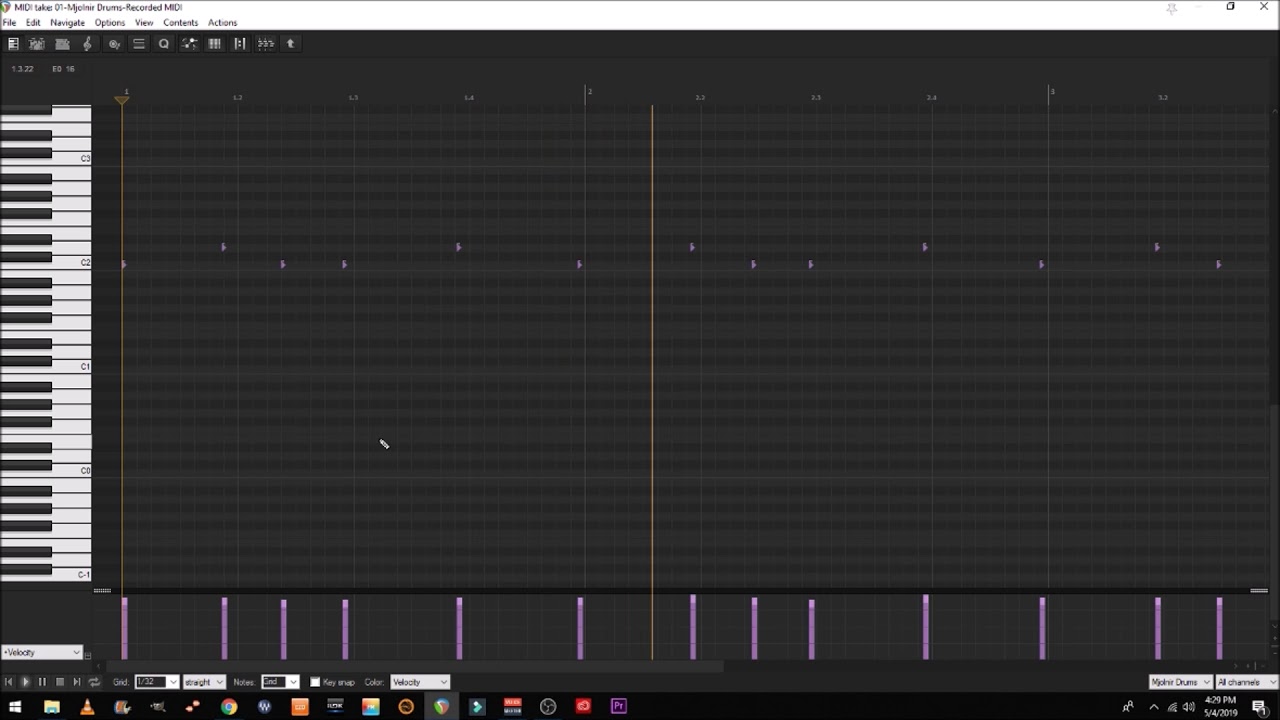Click the mixer faders toolbar icon

point(265,44)
